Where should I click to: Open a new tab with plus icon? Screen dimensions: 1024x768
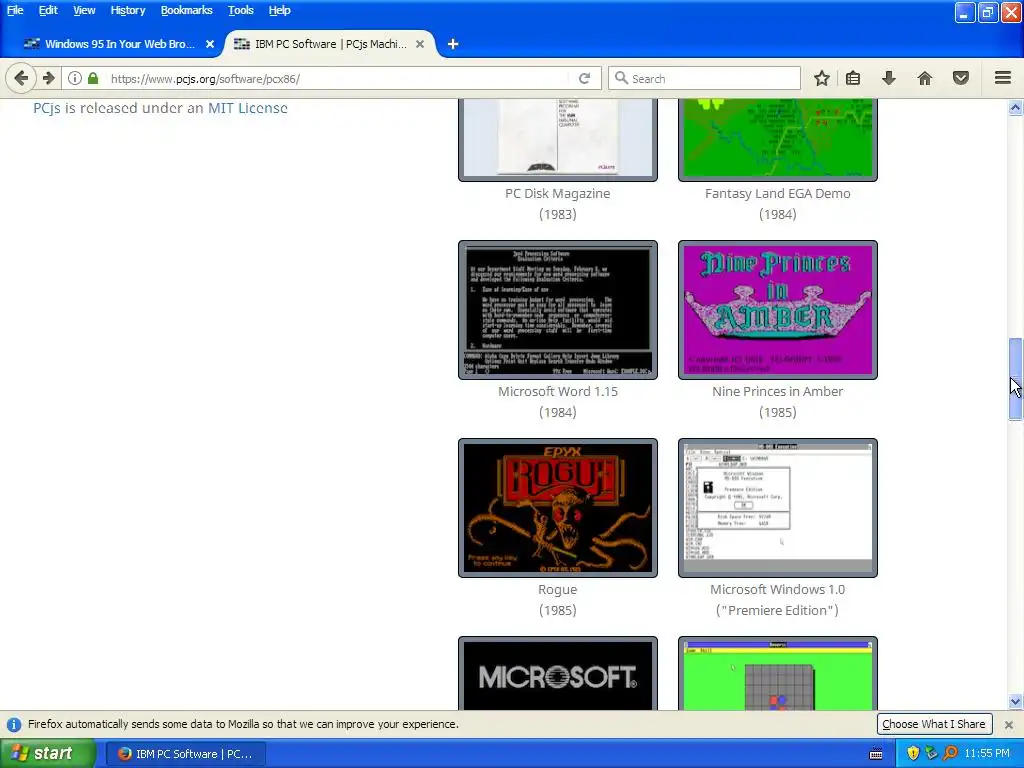[453, 44]
